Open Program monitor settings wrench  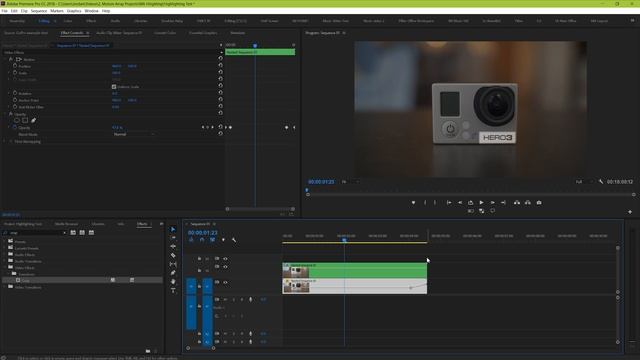[x=601, y=182]
